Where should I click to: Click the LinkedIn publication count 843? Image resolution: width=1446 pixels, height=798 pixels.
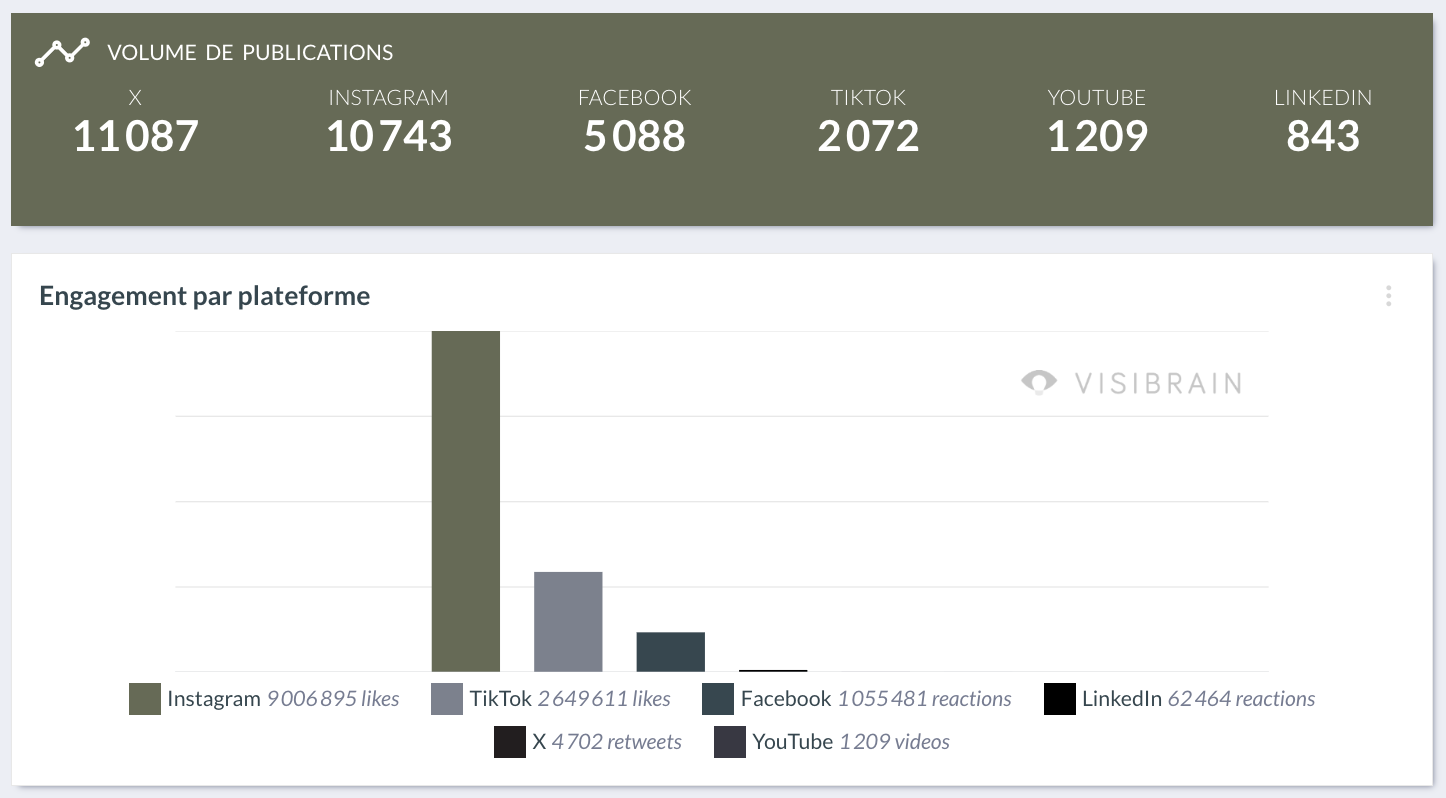pyautogui.click(x=1323, y=136)
